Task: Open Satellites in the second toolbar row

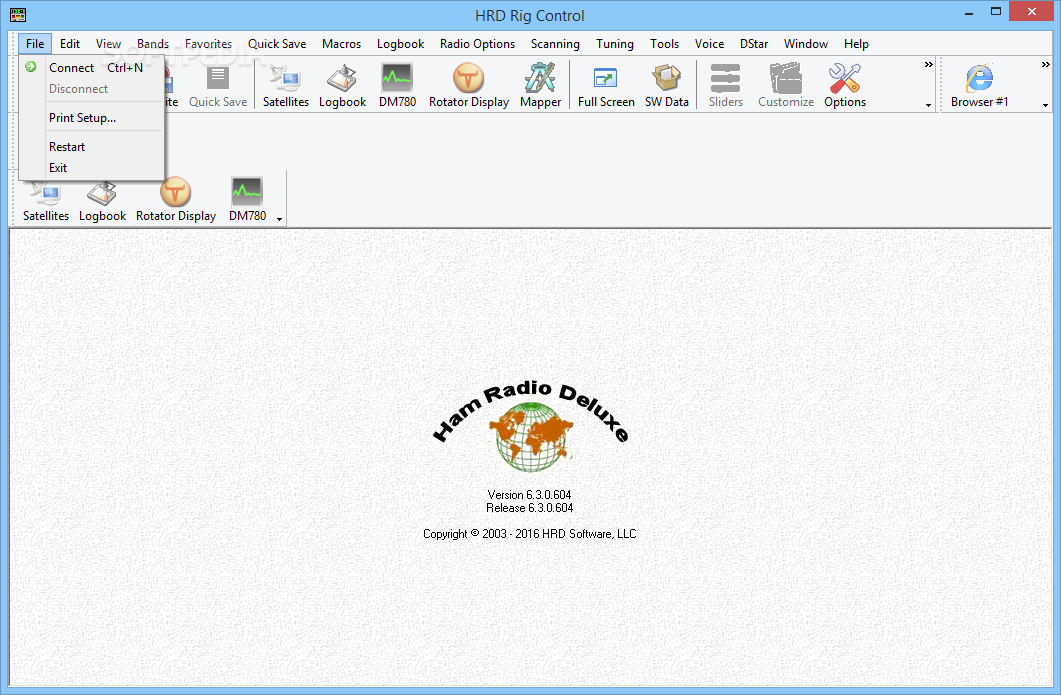Action: coord(46,200)
